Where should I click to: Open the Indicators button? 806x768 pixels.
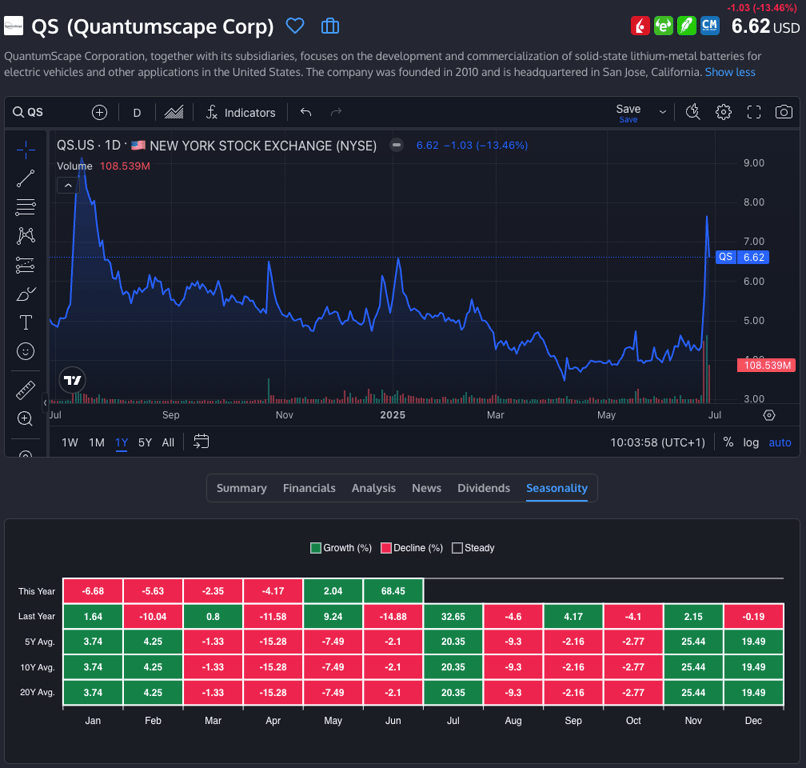[240, 113]
